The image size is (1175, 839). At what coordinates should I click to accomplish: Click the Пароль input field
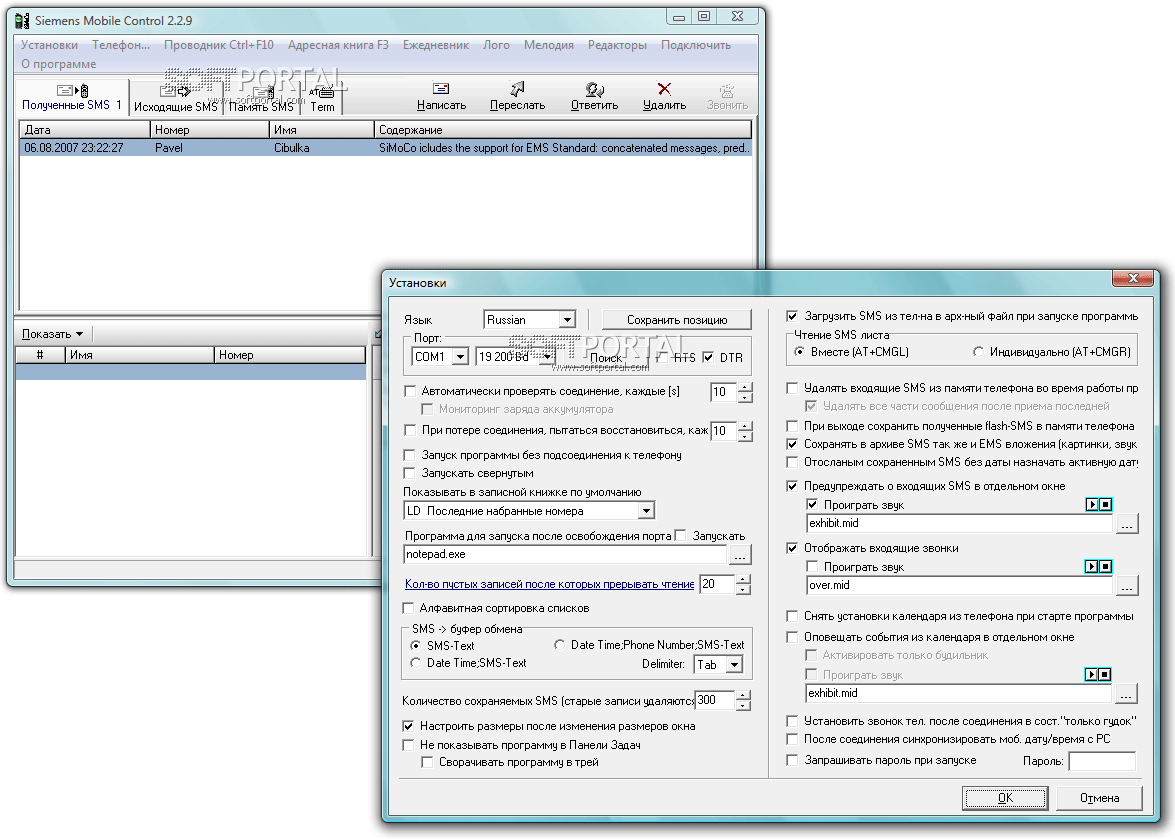[x=1102, y=761]
